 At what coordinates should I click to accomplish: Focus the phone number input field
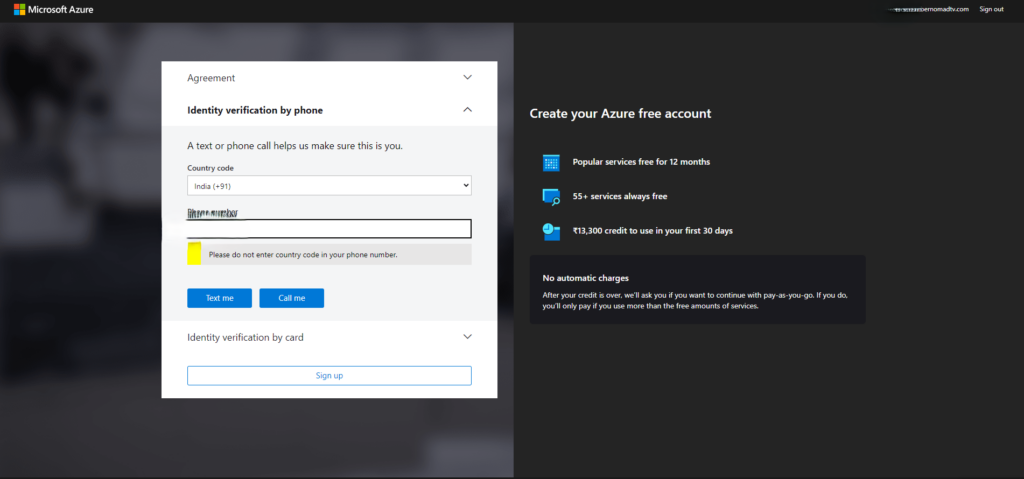329,229
